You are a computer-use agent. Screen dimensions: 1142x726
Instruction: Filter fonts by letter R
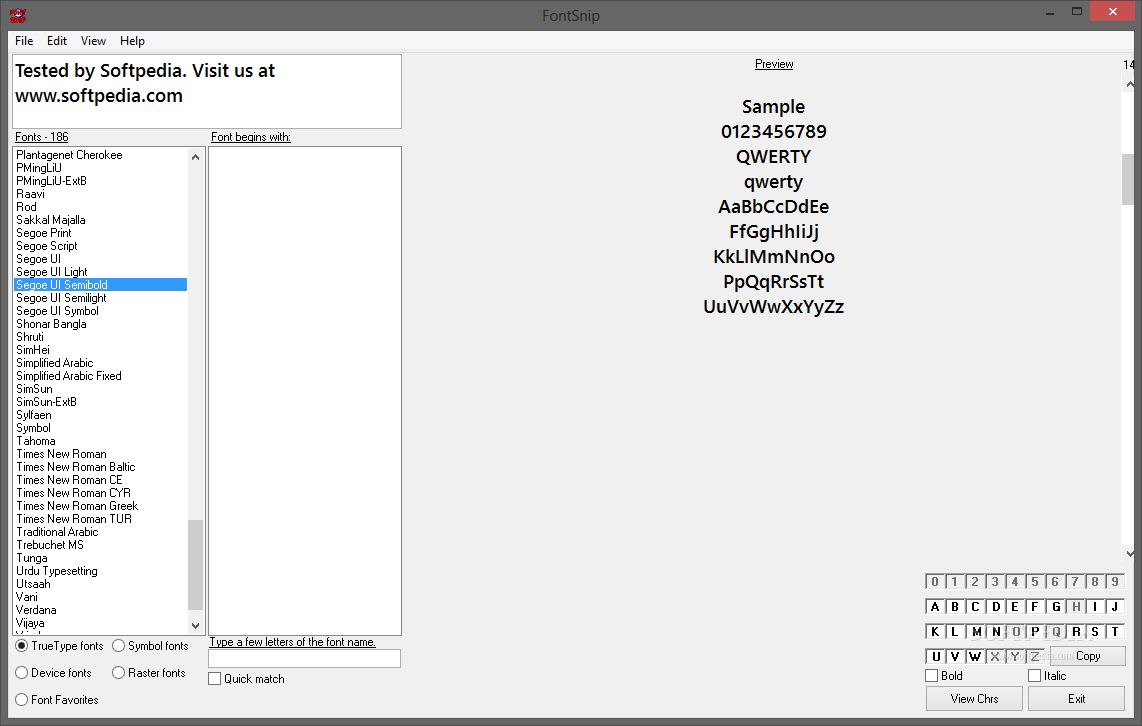[x=1076, y=631]
